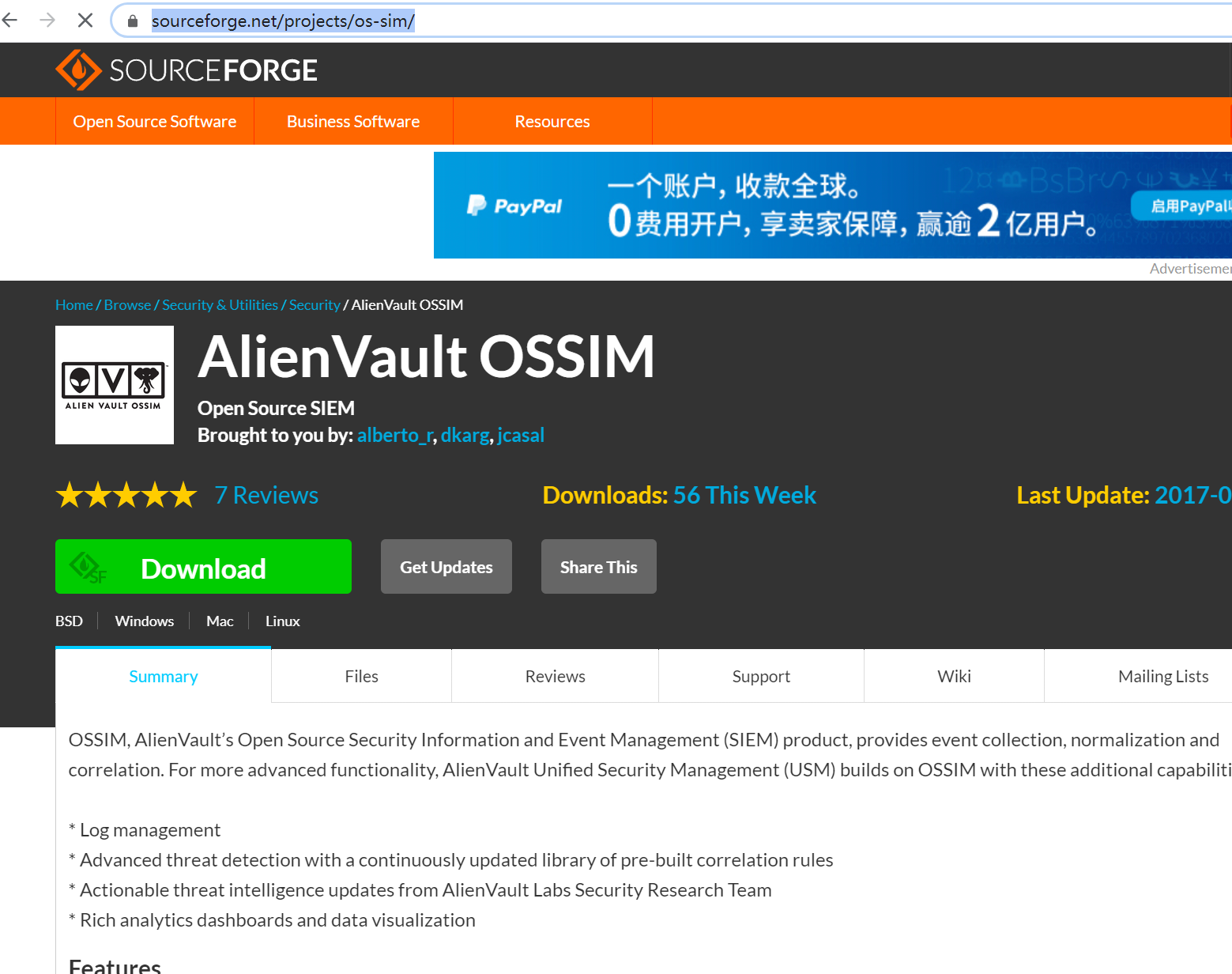The width and height of the screenshot is (1232, 974).
Task: Click the grayed-out forward navigation arrow
Action: [47, 20]
